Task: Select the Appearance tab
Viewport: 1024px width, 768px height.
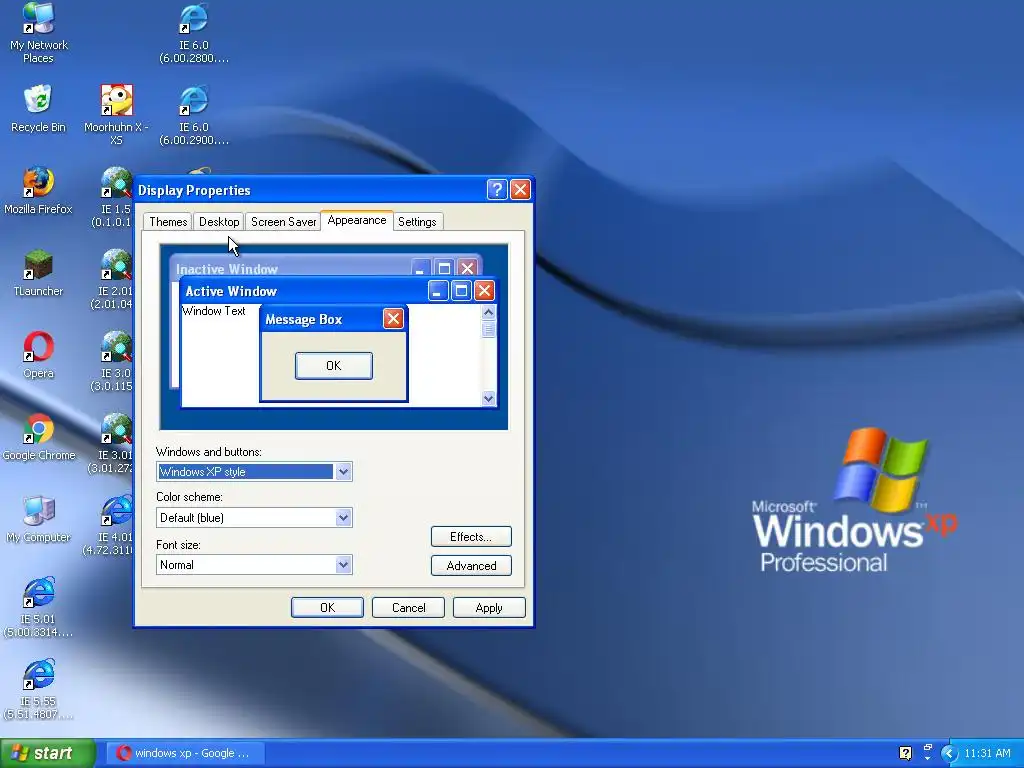Action: [x=357, y=220]
